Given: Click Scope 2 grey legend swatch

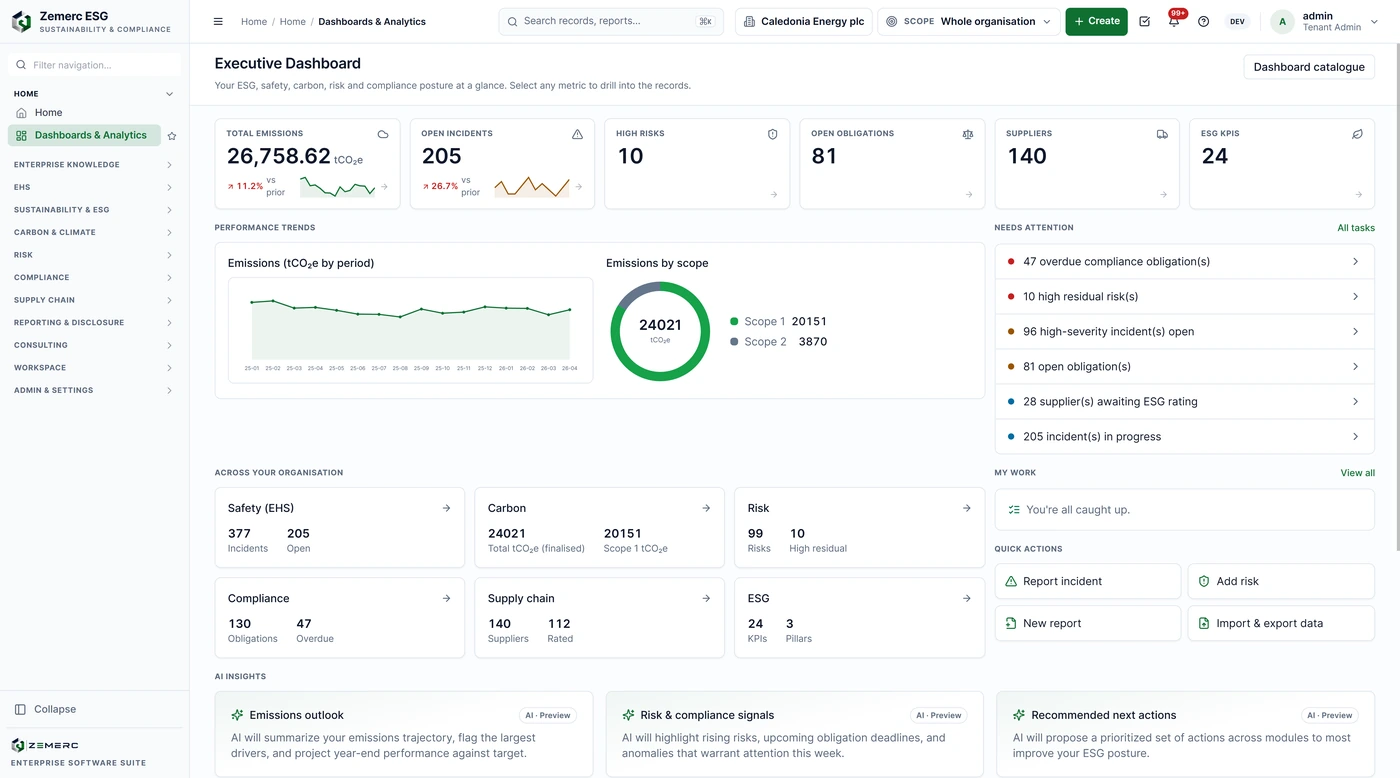Looking at the screenshot, I should [x=734, y=342].
